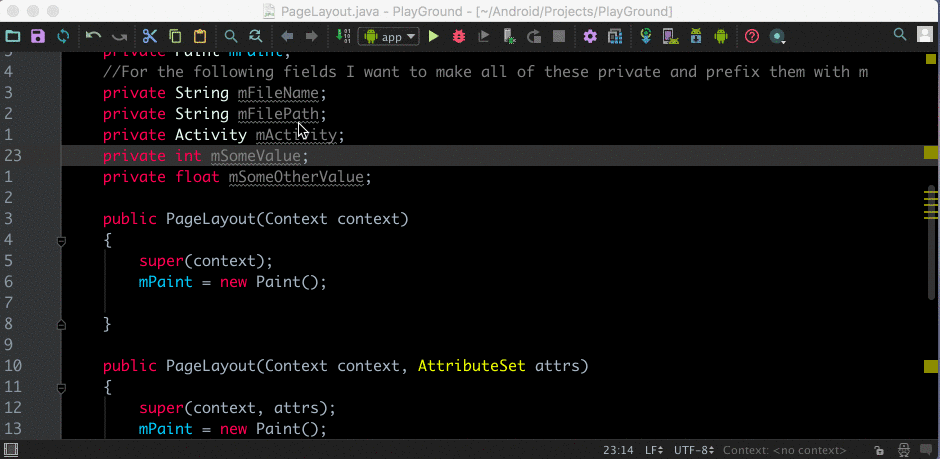This screenshot has width=940, height=459.
Task: Click yellow warning marker beside AttributeSet constructor line
Action: click(x=930, y=366)
